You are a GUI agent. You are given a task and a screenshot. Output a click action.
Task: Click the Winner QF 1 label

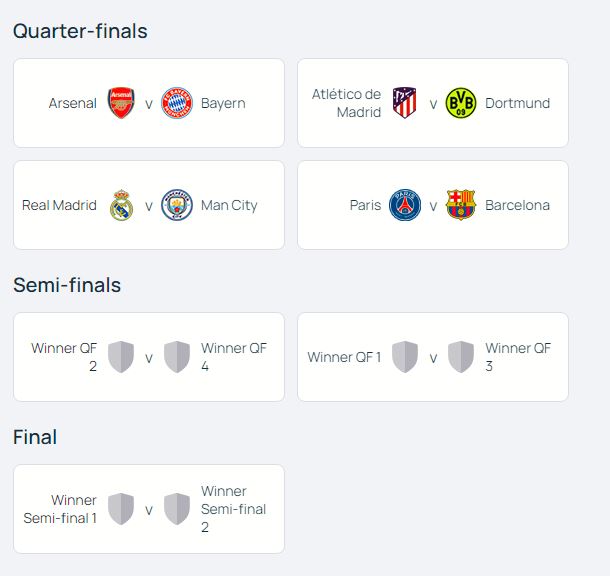(x=344, y=357)
